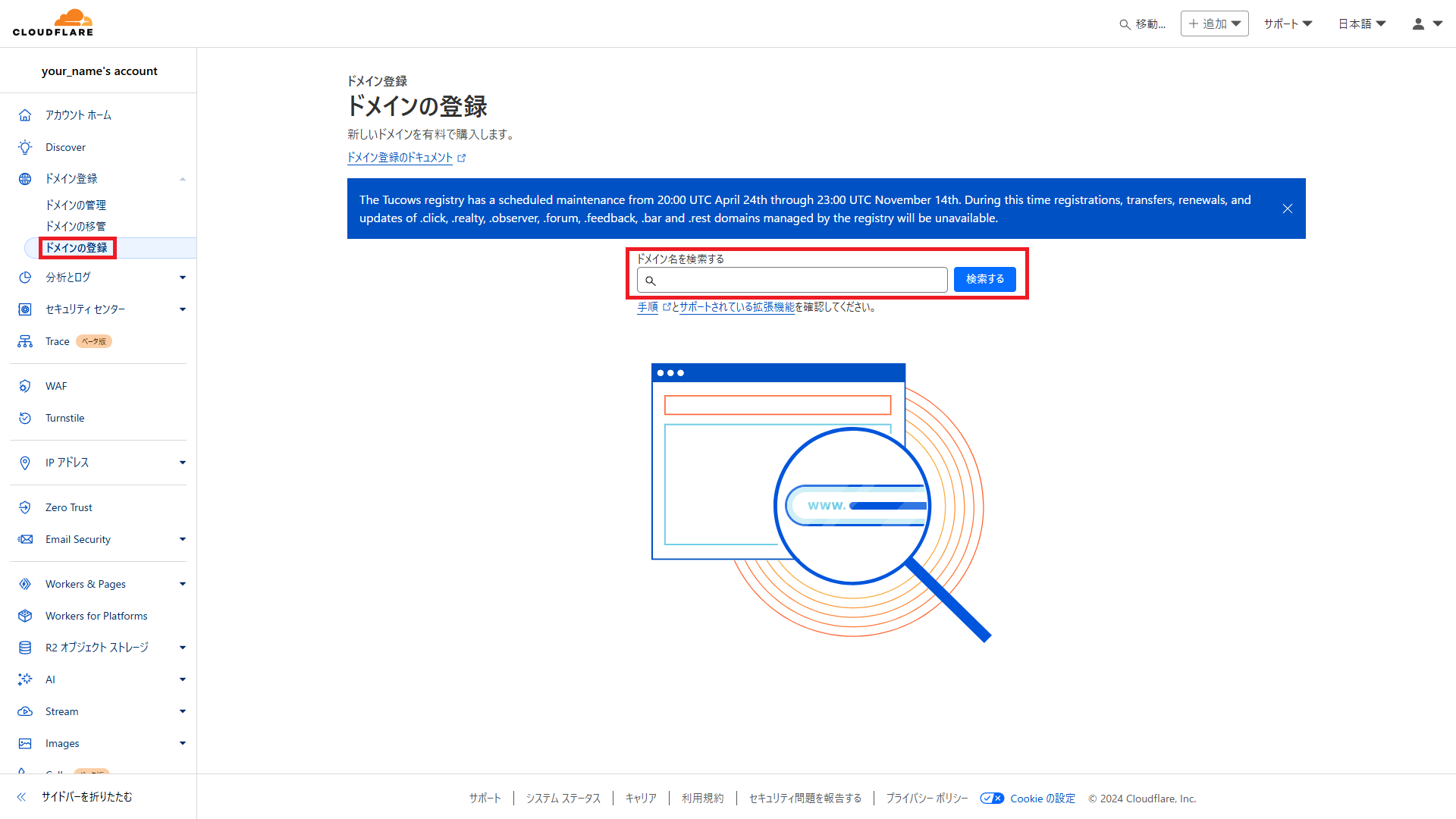1456x819 pixels.
Task: Open the ドメイン登録のドキュメント link
Action: [400, 158]
